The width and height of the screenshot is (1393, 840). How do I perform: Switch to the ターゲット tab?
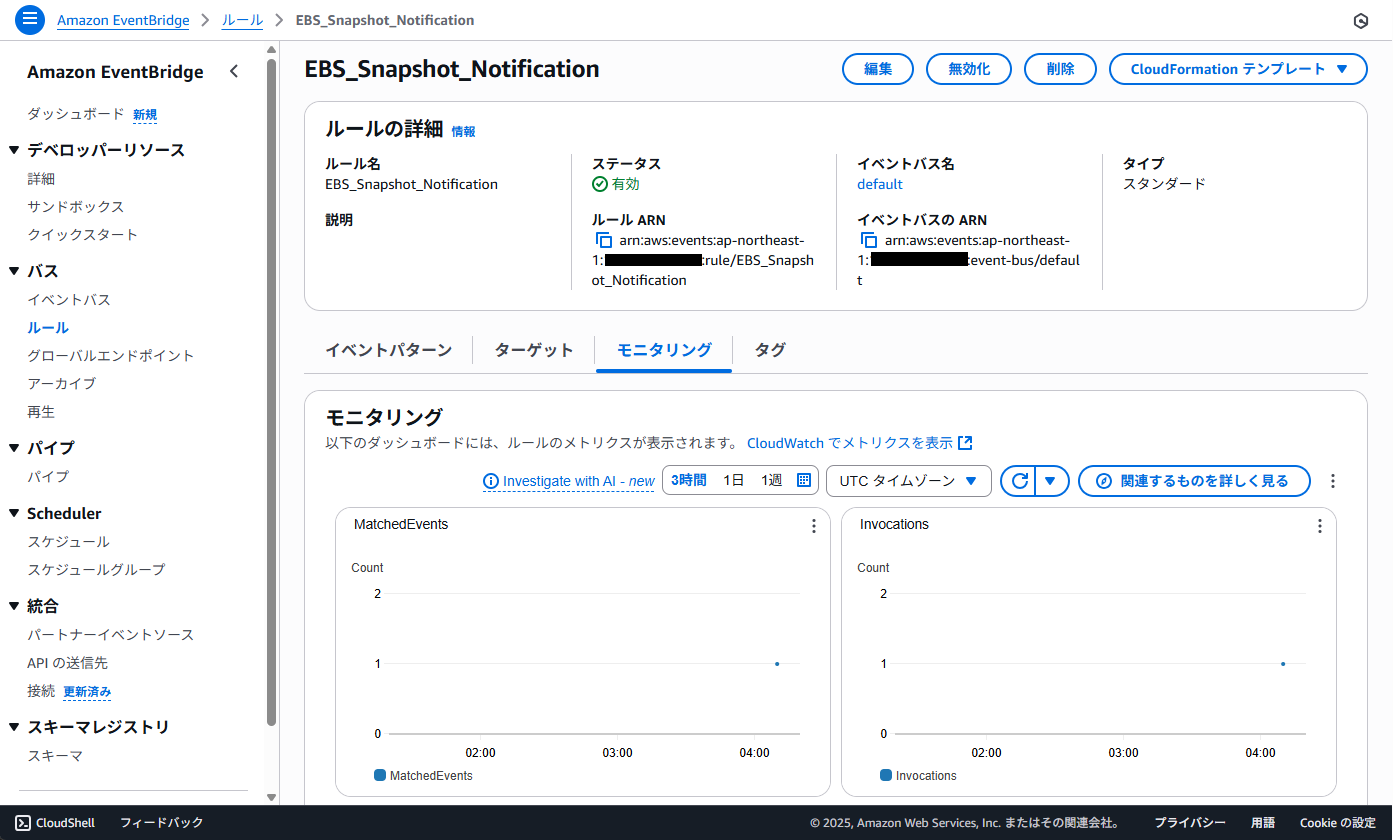pyautogui.click(x=534, y=350)
